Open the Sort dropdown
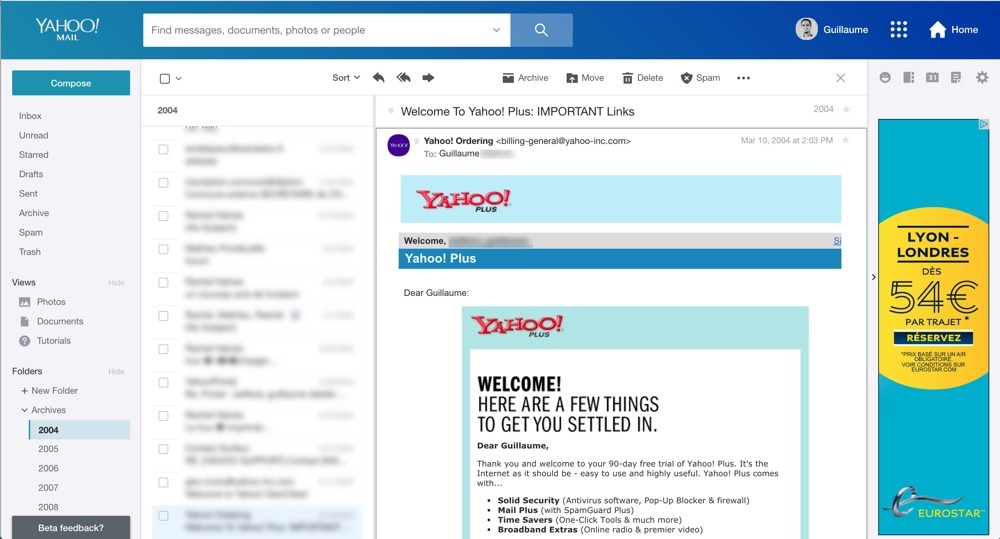 (346, 78)
